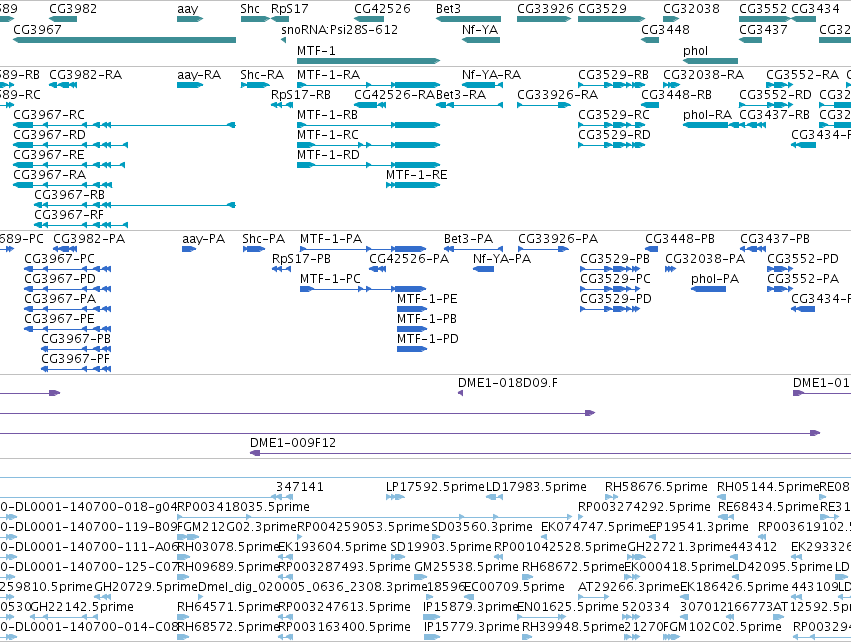Screen dimensions: 851x642
Task: Open the CG33926 gene label
Action: coord(545,9)
